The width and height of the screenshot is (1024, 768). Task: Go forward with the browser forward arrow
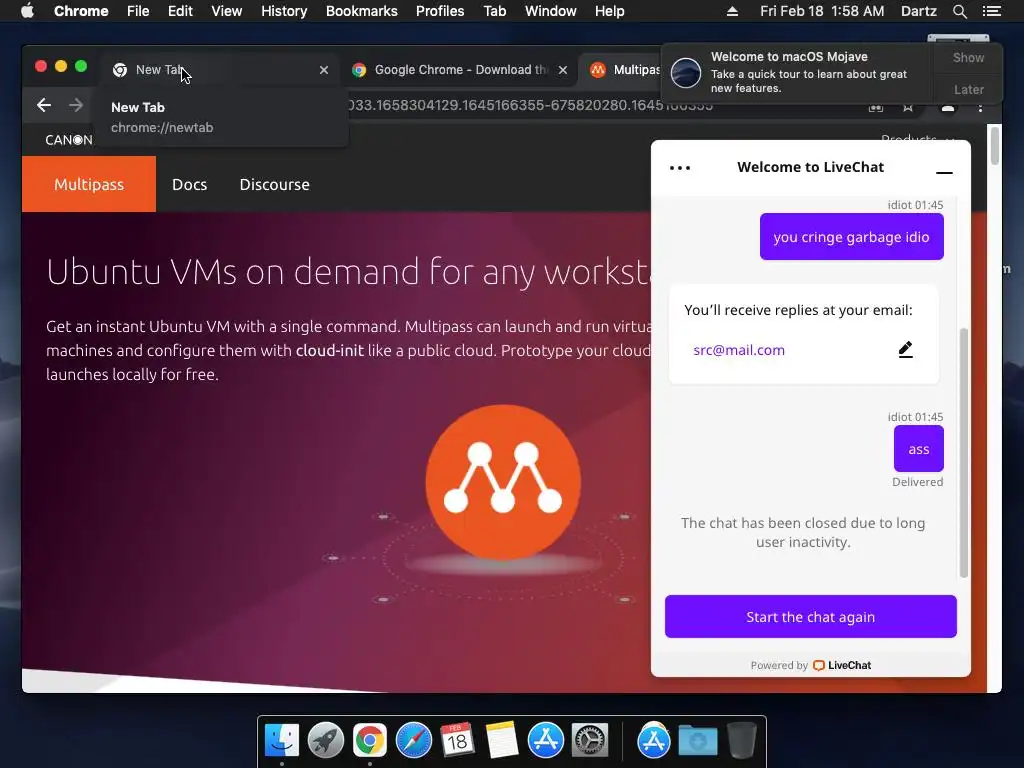(76, 105)
